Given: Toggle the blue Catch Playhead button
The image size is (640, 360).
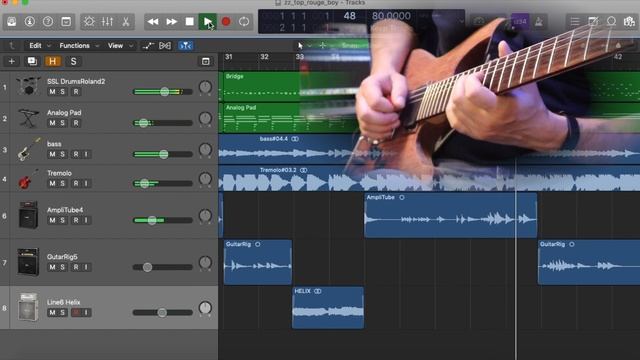Looking at the screenshot, I should point(186,46).
